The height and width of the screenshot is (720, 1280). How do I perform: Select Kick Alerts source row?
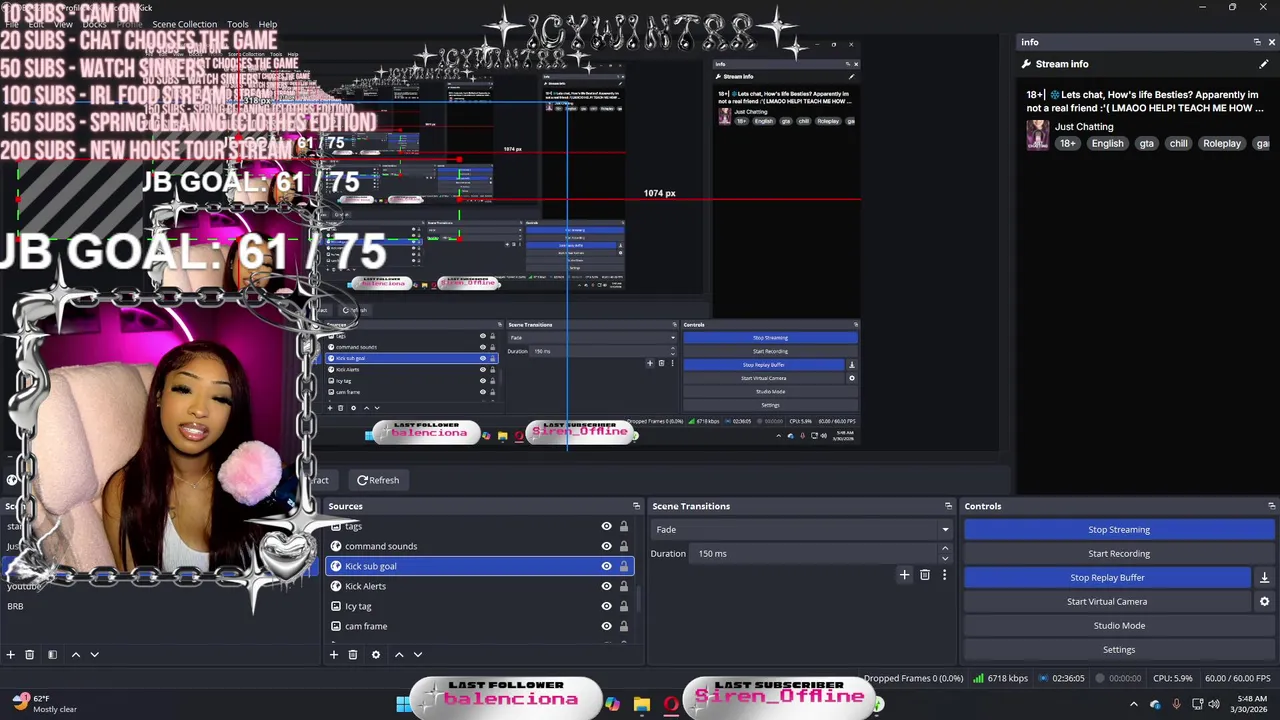(x=478, y=586)
